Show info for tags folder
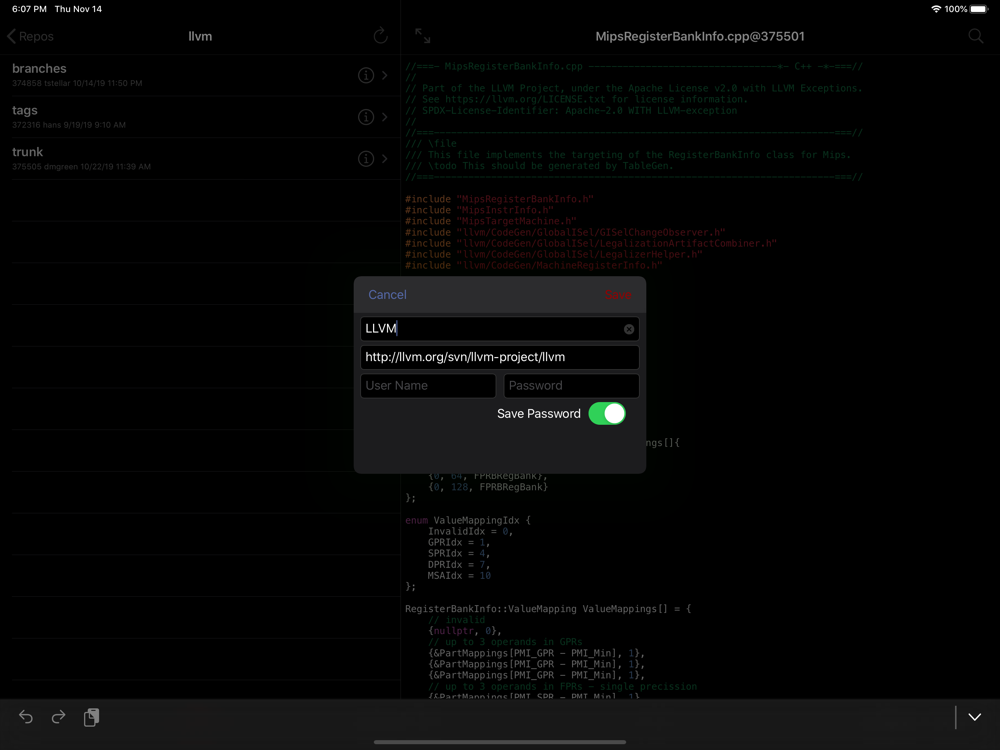 pos(366,117)
